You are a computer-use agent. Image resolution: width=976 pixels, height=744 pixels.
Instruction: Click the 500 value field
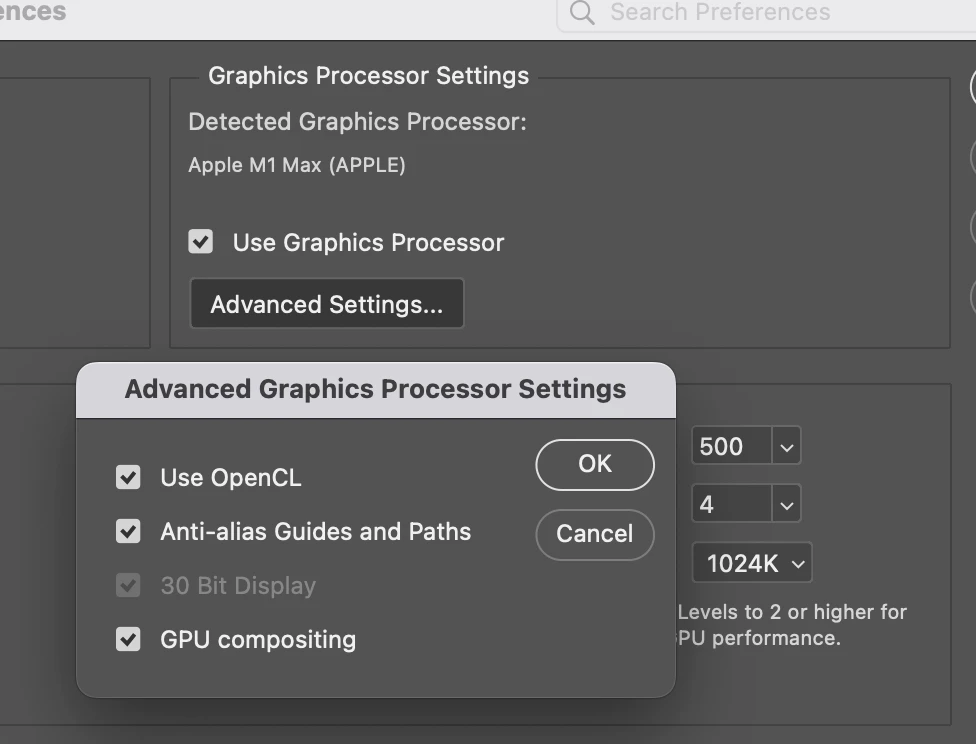tap(730, 447)
